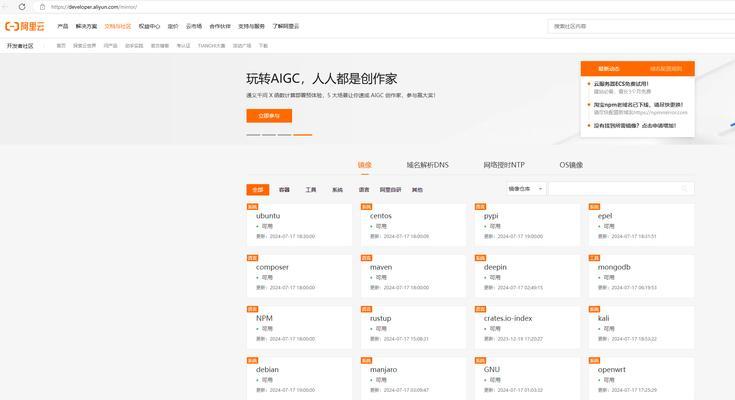Open the 首页 community sub-nav link
This screenshot has width=735, height=400.
(61, 46)
